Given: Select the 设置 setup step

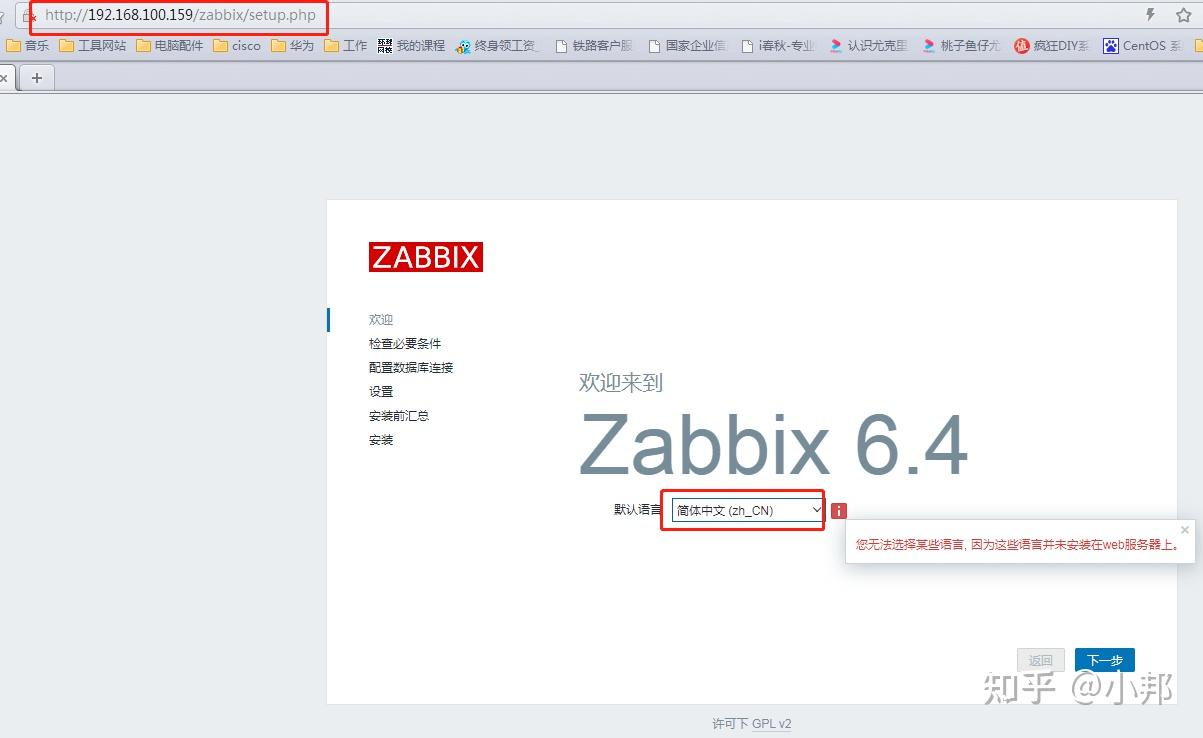Looking at the screenshot, I should 381,392.
